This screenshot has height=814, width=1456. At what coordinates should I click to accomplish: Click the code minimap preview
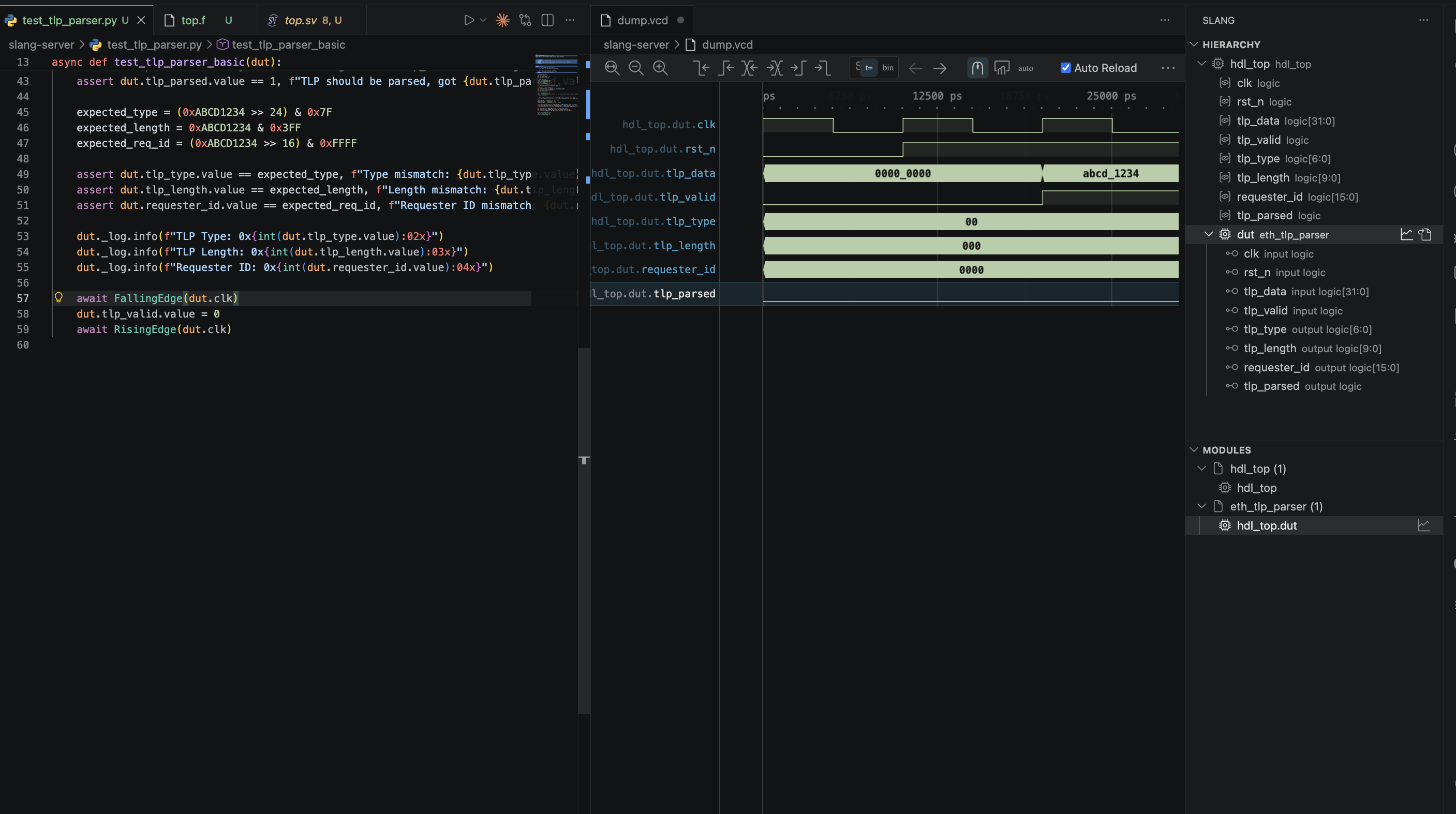pos(557,85)
